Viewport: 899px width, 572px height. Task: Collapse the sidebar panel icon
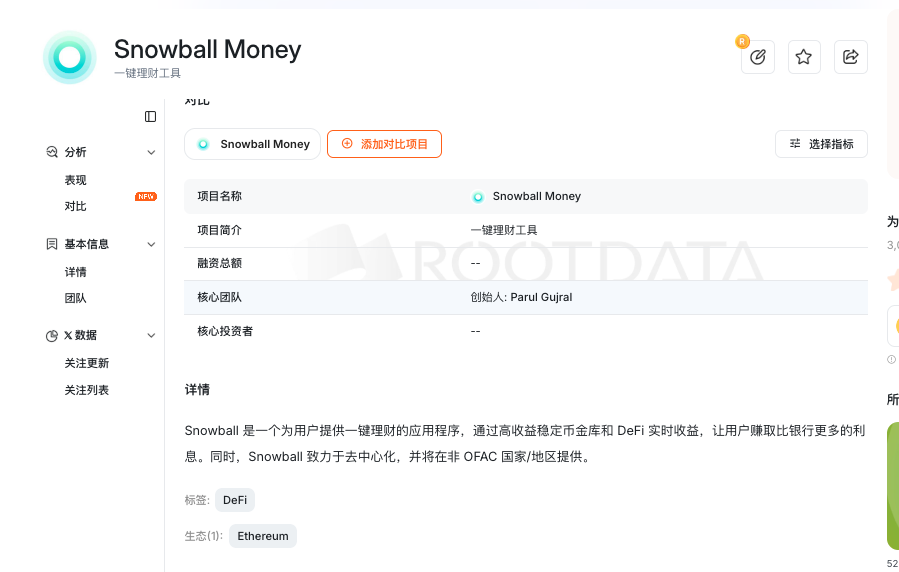click(150, 117)
